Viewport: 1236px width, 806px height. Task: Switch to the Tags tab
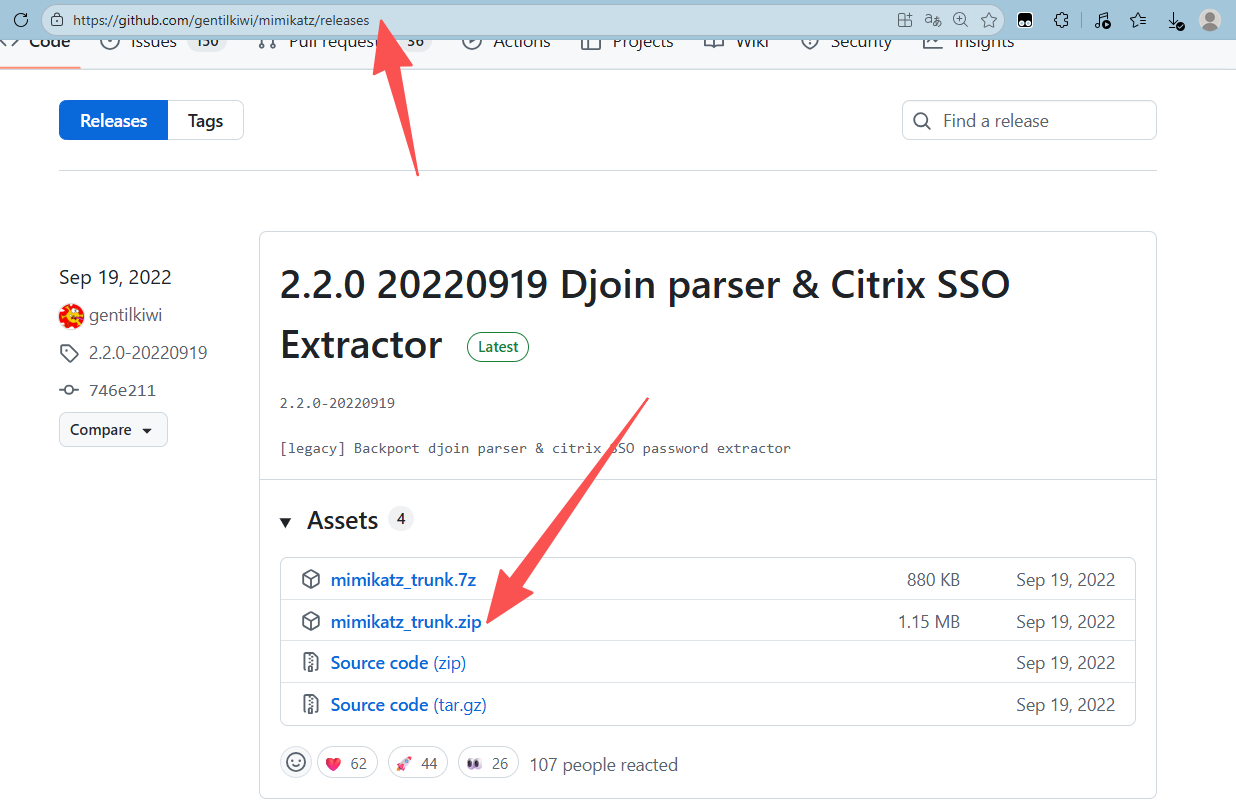pyautogui.click(x=206, y=121)
